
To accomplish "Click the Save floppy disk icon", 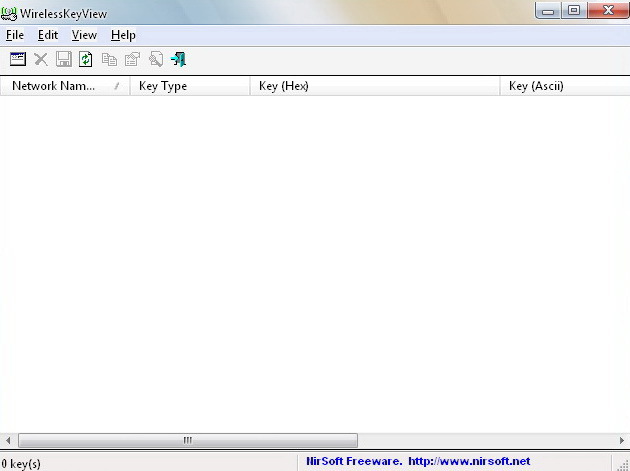I will (x=63, y=59).
